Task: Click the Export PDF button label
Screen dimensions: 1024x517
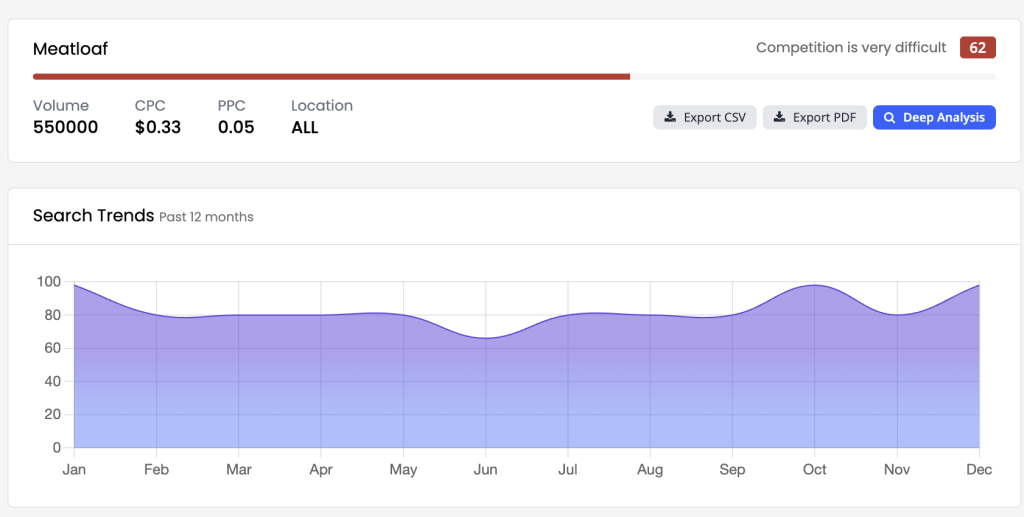Action: pyautogui.click(x=824, y=118)
